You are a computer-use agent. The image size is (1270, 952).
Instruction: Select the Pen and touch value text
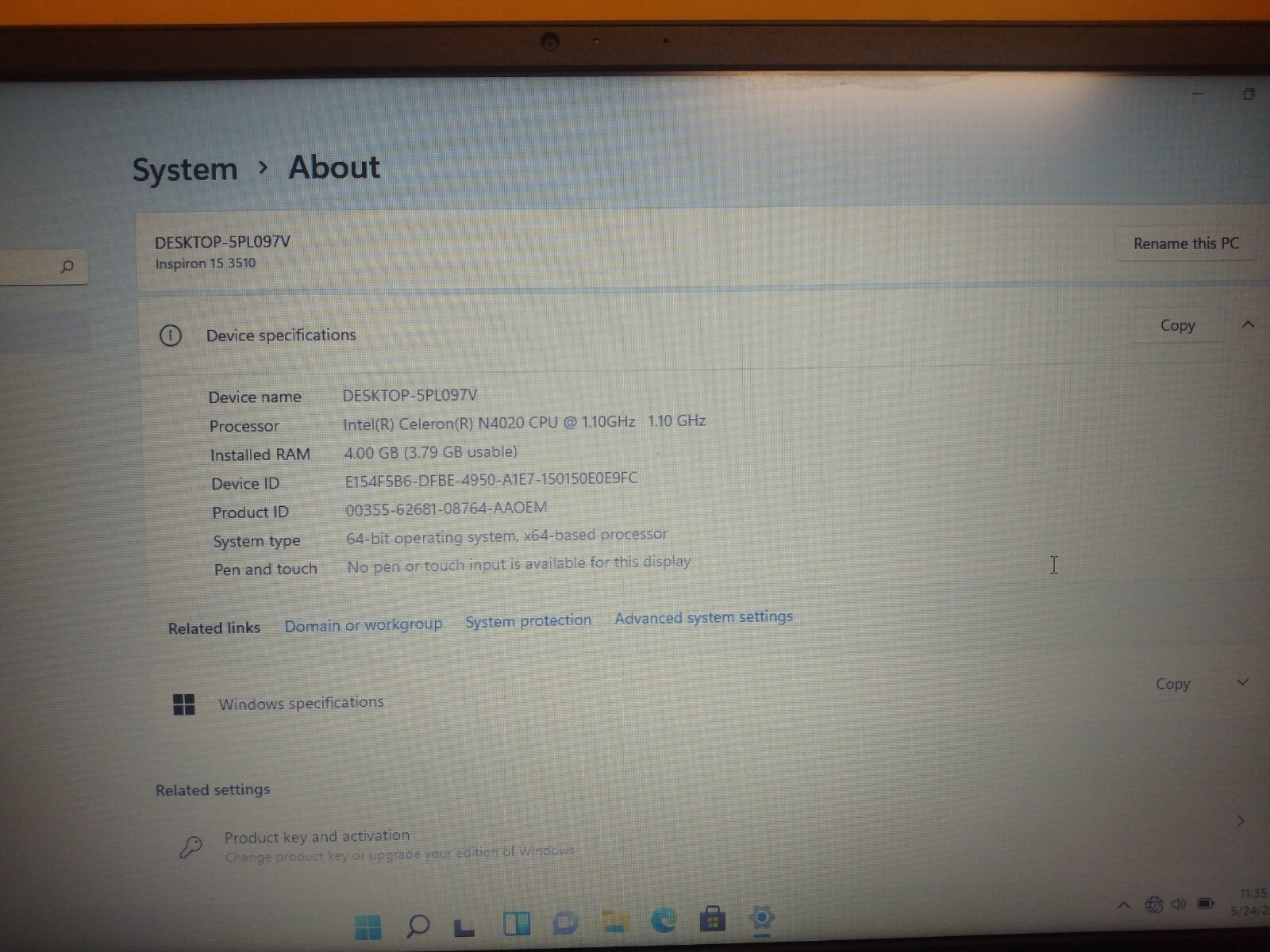point(518,564)
